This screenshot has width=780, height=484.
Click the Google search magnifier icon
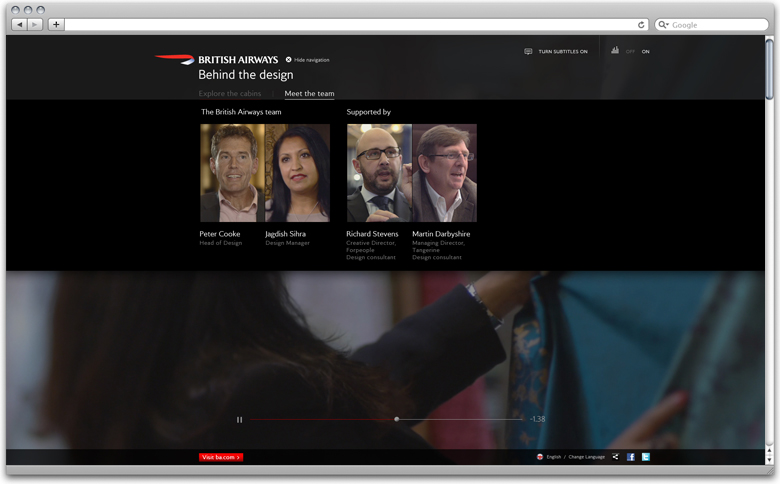click(x=663, y=24)
